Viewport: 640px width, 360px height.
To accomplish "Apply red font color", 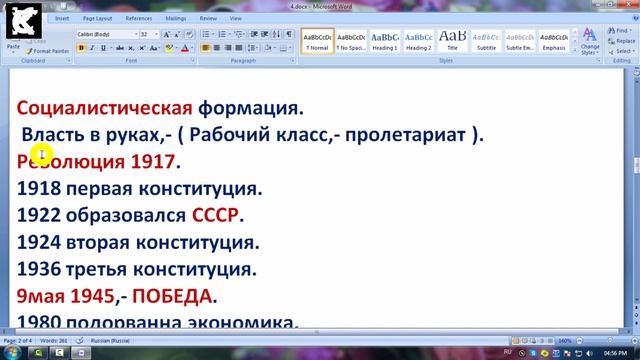I will 184,48.
